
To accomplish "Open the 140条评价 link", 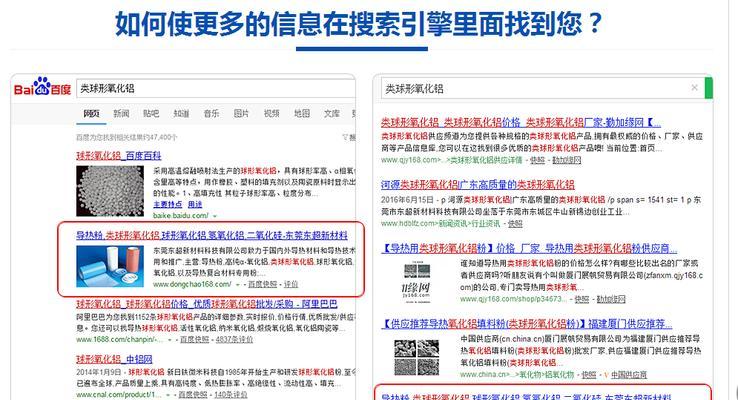I will (231, 394).
